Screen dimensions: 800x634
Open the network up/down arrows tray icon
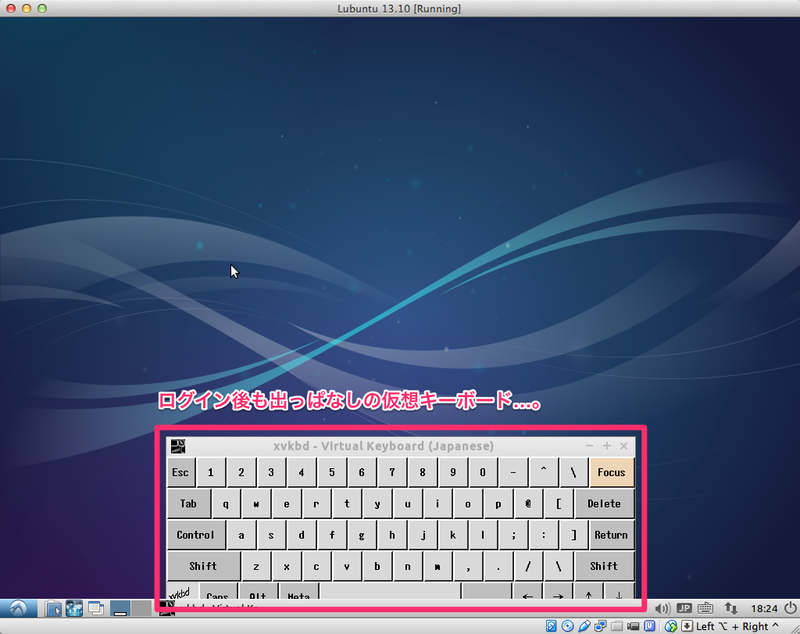[731, 608]
